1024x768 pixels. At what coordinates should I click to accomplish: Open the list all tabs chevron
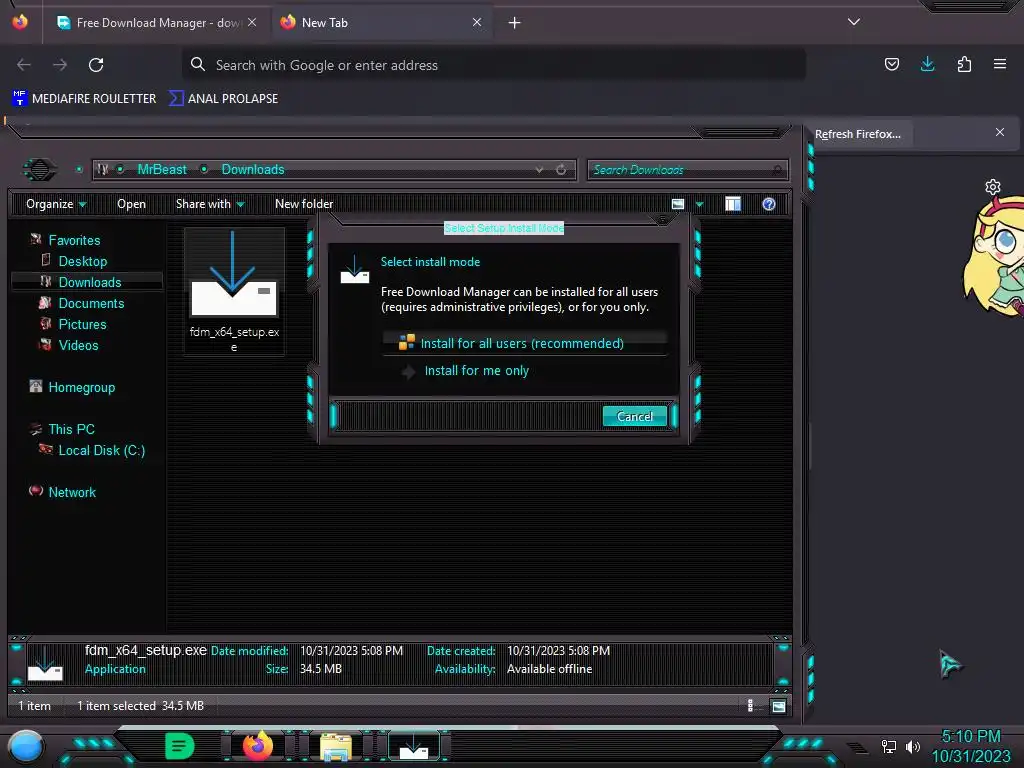pos(854,22)
